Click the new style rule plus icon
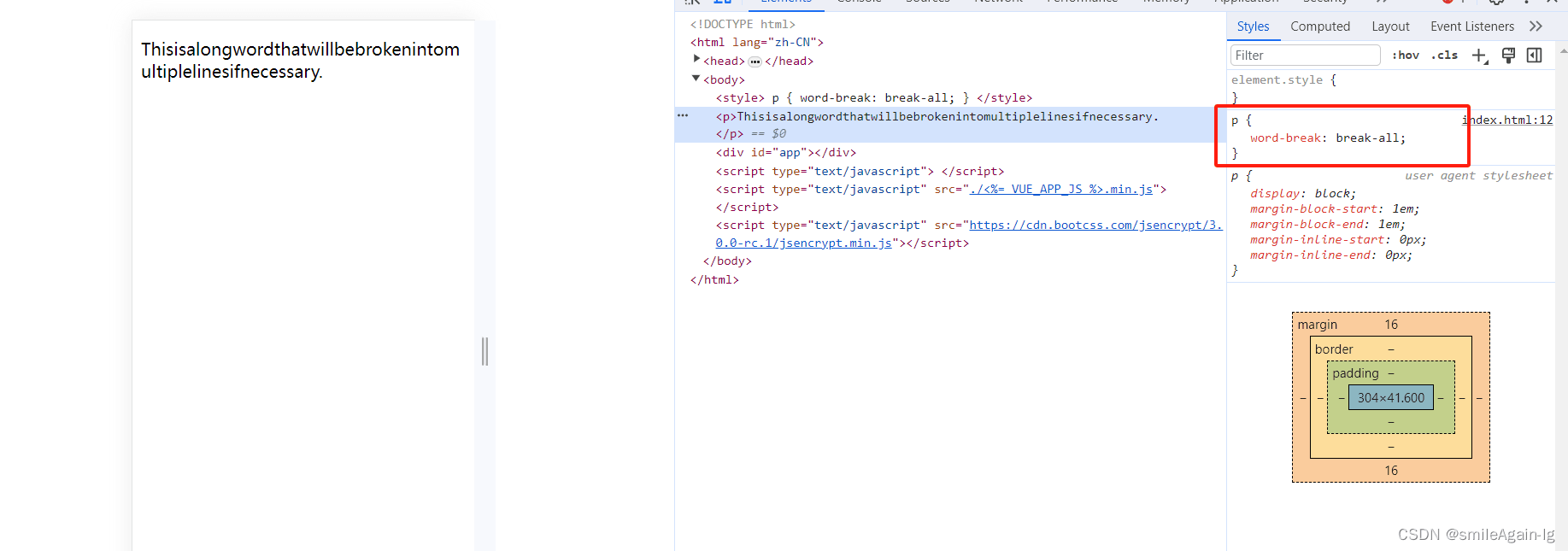The height and width of the screenshot is (551, 1568). coord(1479,56)
